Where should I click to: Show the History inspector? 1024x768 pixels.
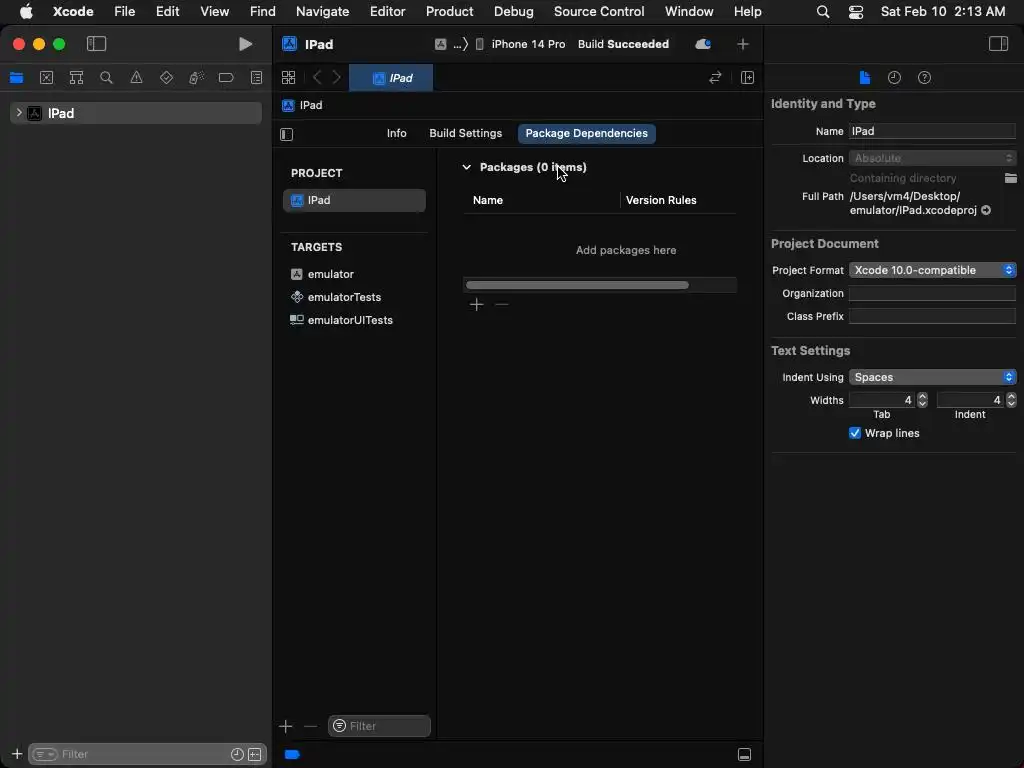pos(894,78)
